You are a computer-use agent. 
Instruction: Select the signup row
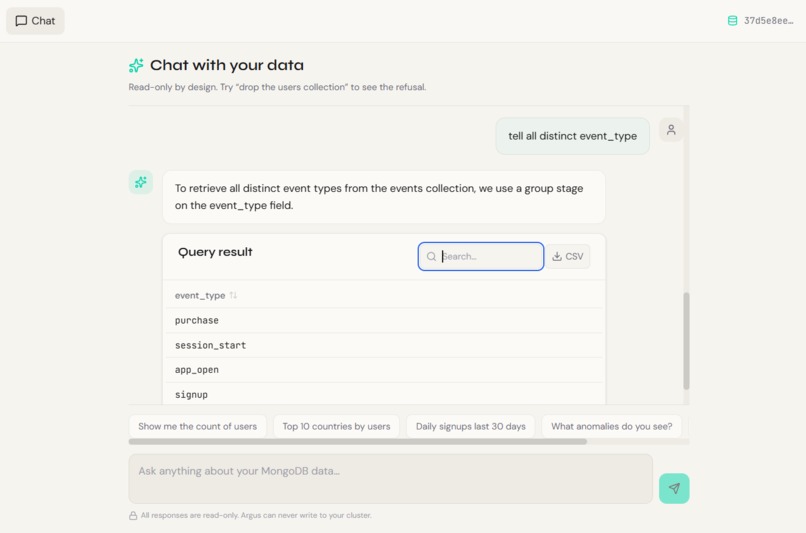(383, 394)
